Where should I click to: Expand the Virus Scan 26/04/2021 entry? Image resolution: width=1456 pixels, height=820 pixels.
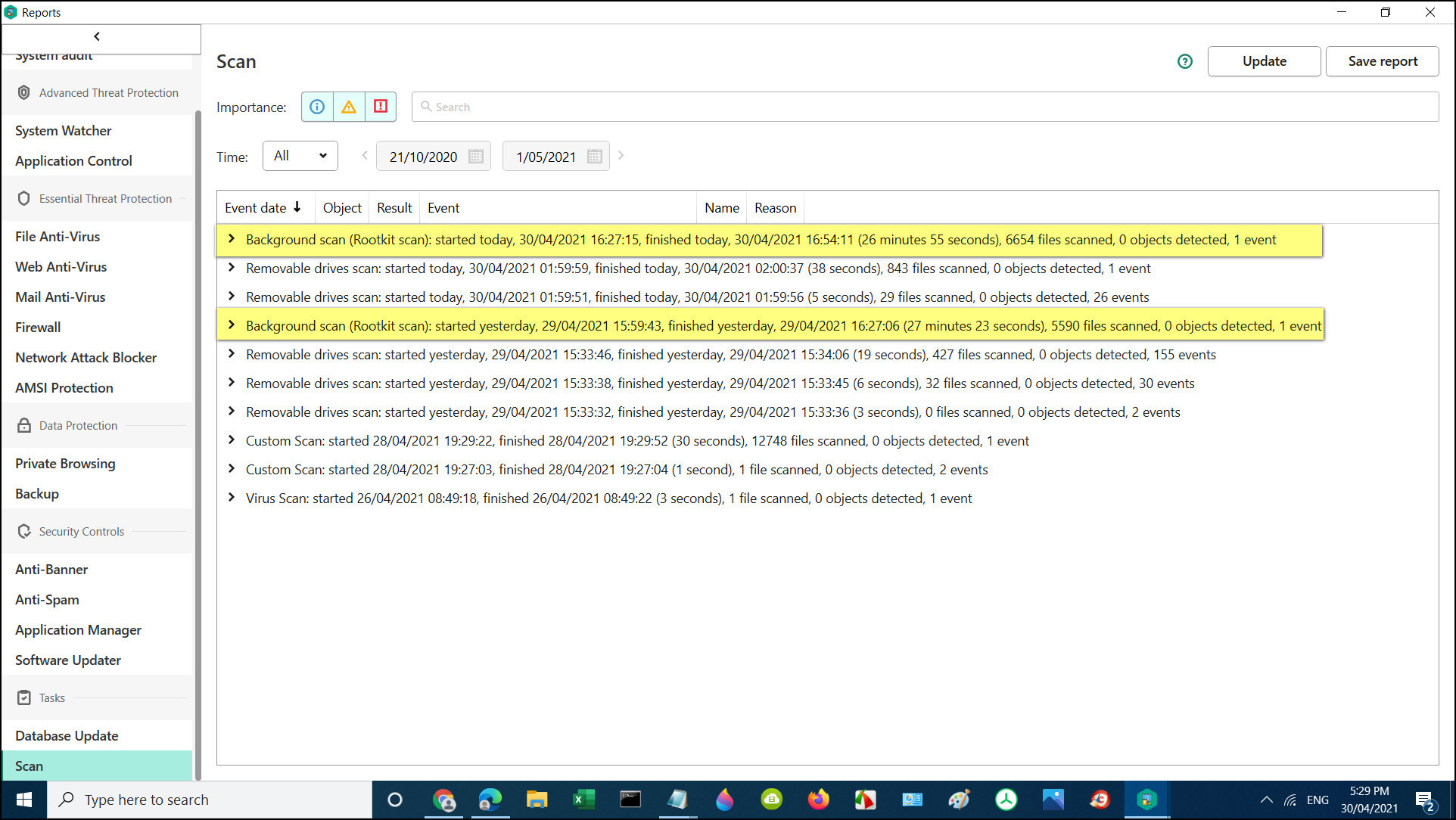click(232, 498)
